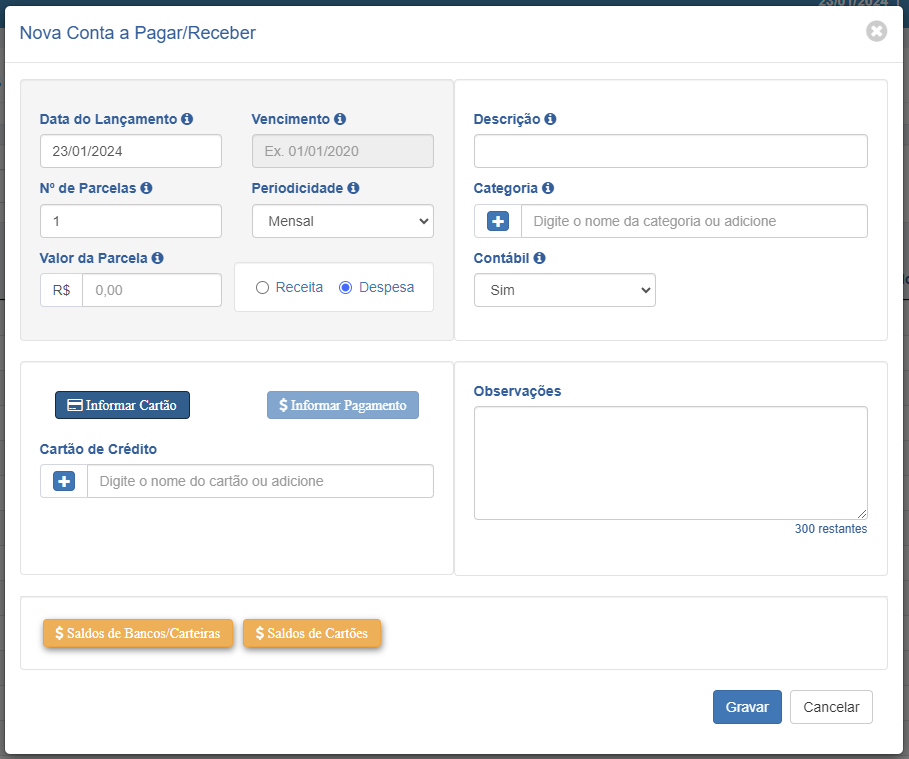Image resolution: width=909 pixels, height=759 pixels.
Task: Click the info icon next to Nº de Parcelas
Action: pyautogui.click(x=146, y=188)
